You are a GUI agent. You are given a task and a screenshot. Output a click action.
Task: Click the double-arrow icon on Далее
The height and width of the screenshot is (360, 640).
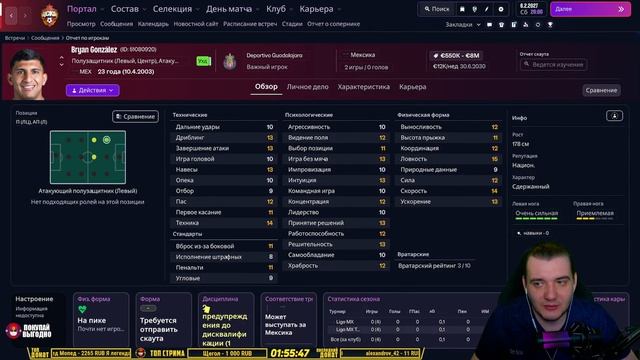click(621, 9)
